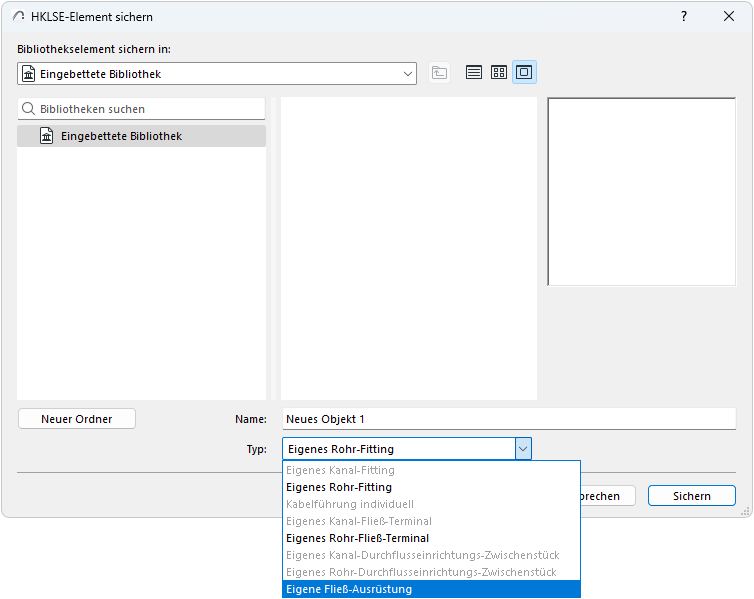Click the Sichern button
Viewport: 754px width, 599px height.
click(691, 496)
